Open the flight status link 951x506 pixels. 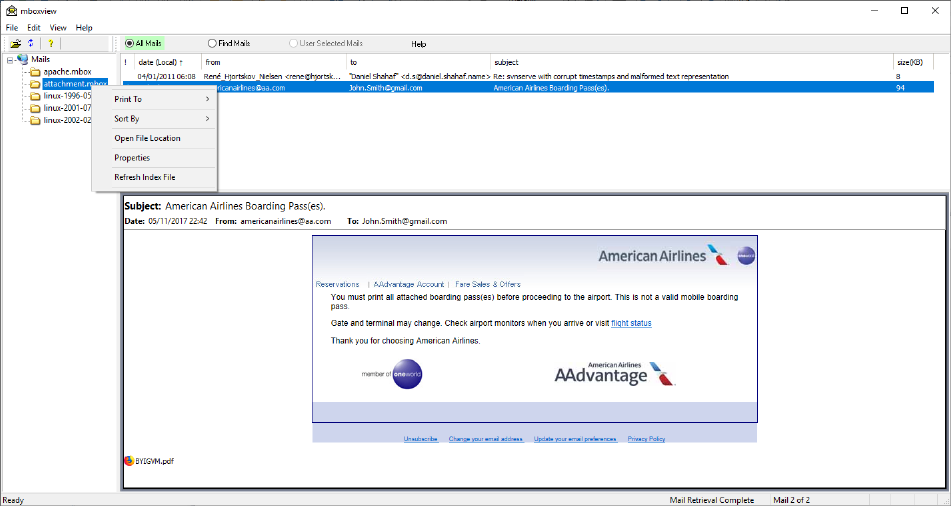coord(631,323)
